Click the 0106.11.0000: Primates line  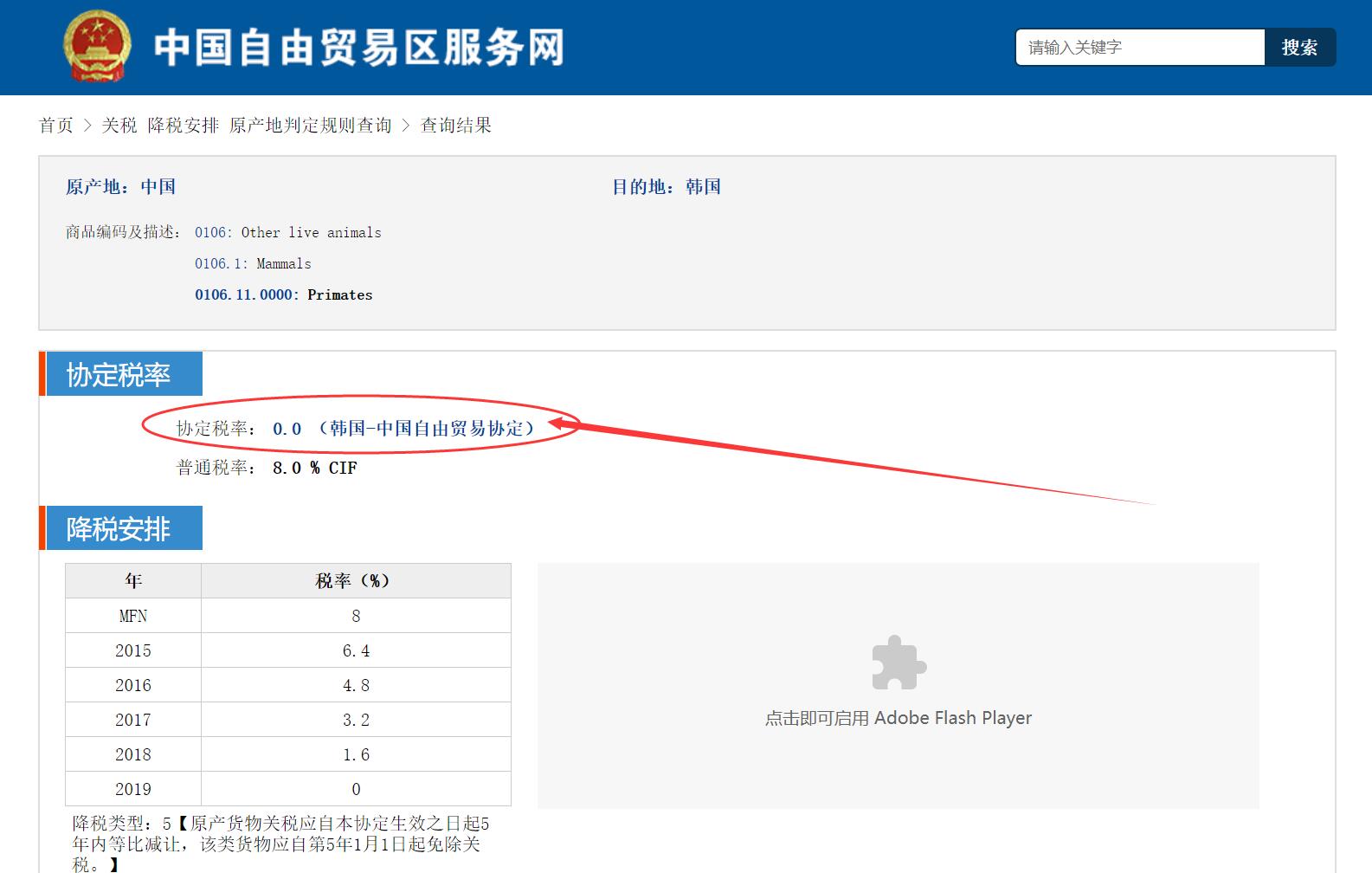coord(284,294)
